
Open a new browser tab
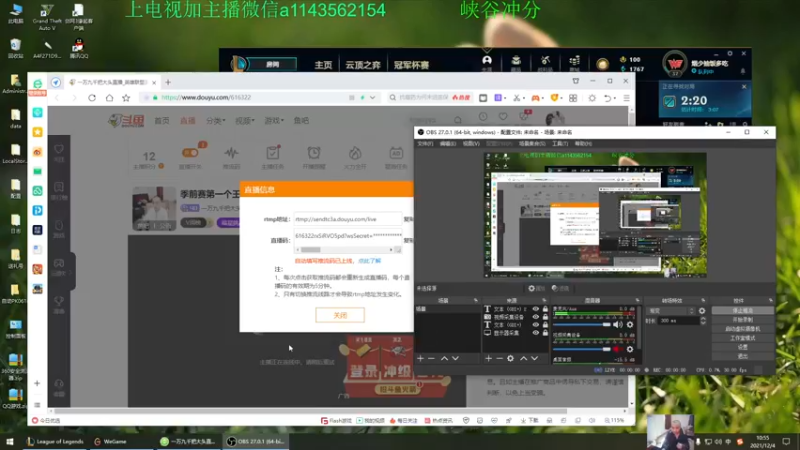coord(168,82)
